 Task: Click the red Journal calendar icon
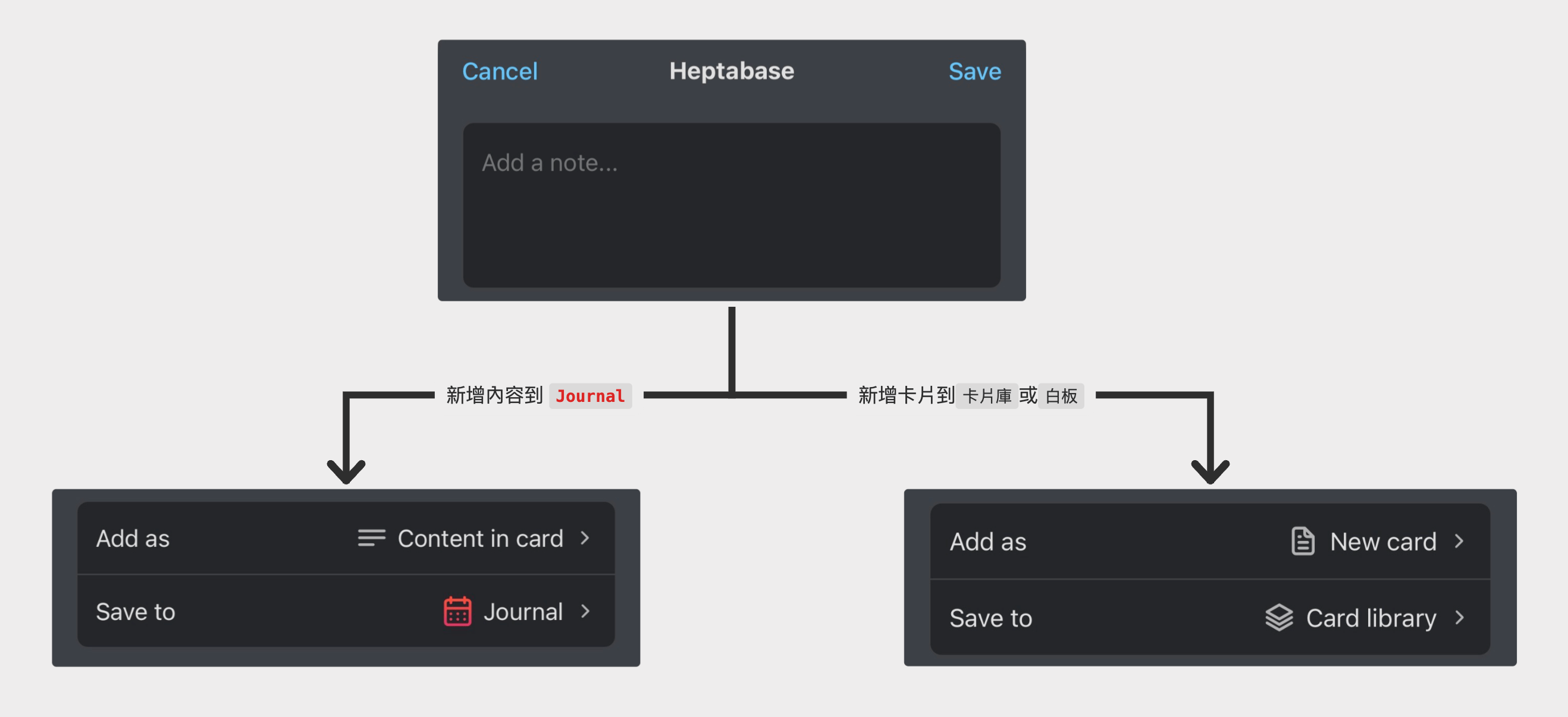457,611
